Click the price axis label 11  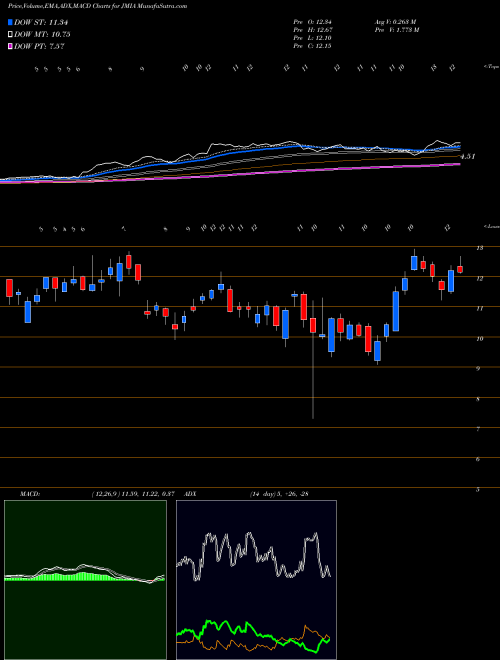tap(479, 309)
